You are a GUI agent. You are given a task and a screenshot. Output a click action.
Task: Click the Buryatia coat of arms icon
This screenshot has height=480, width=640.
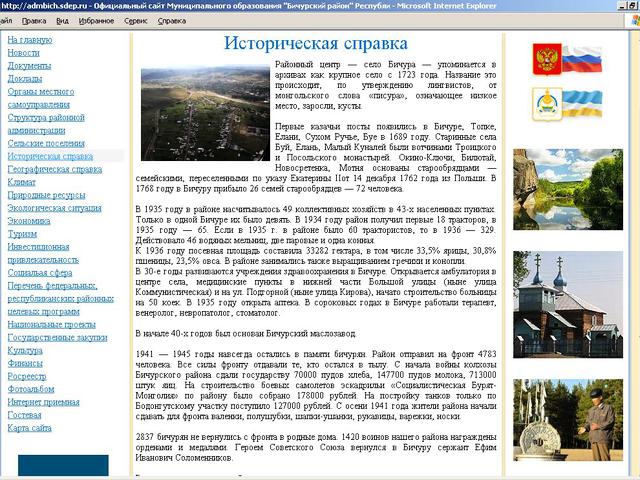click(547, 104)
